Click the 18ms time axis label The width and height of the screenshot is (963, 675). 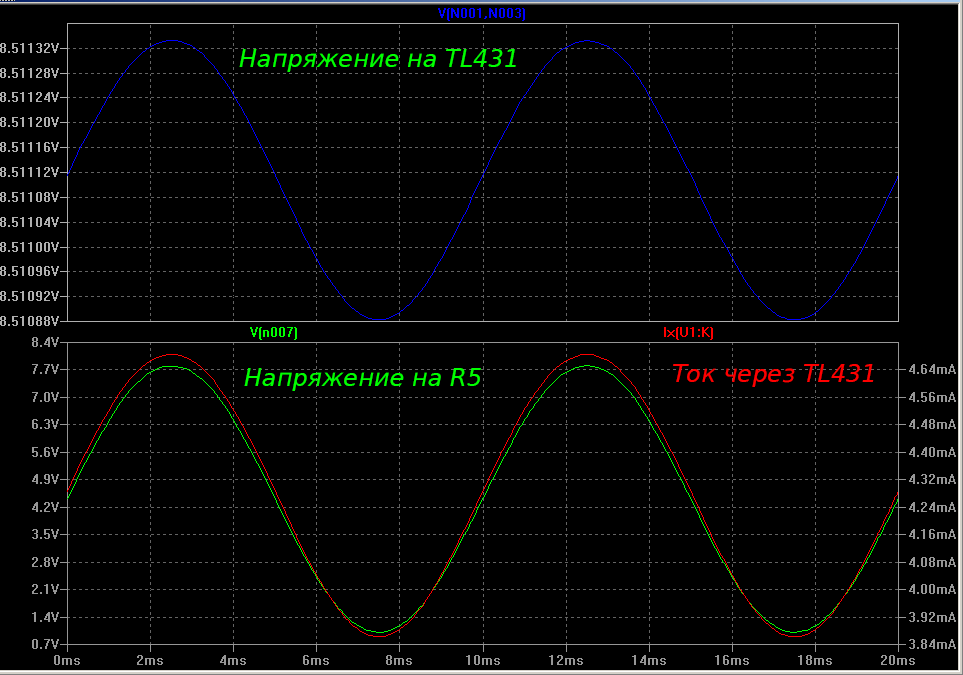click(x=815, y=661)
